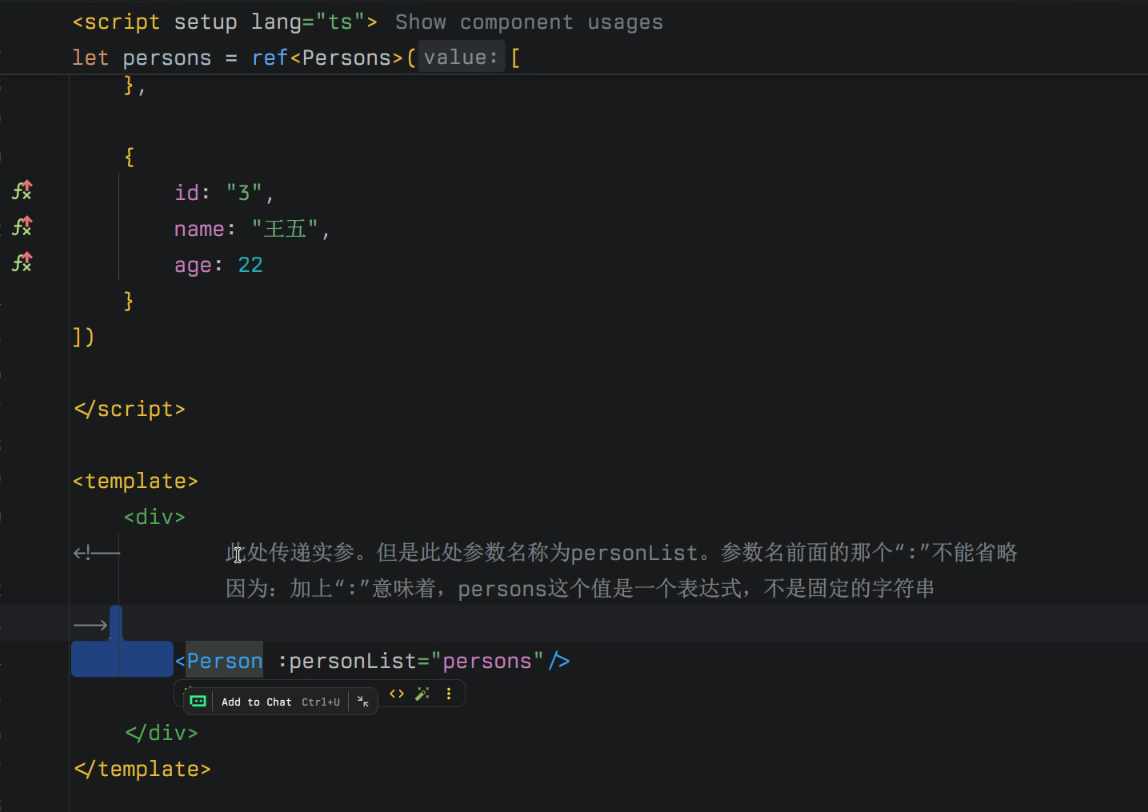Click the Add to Chat button

[x=280, y=702]
